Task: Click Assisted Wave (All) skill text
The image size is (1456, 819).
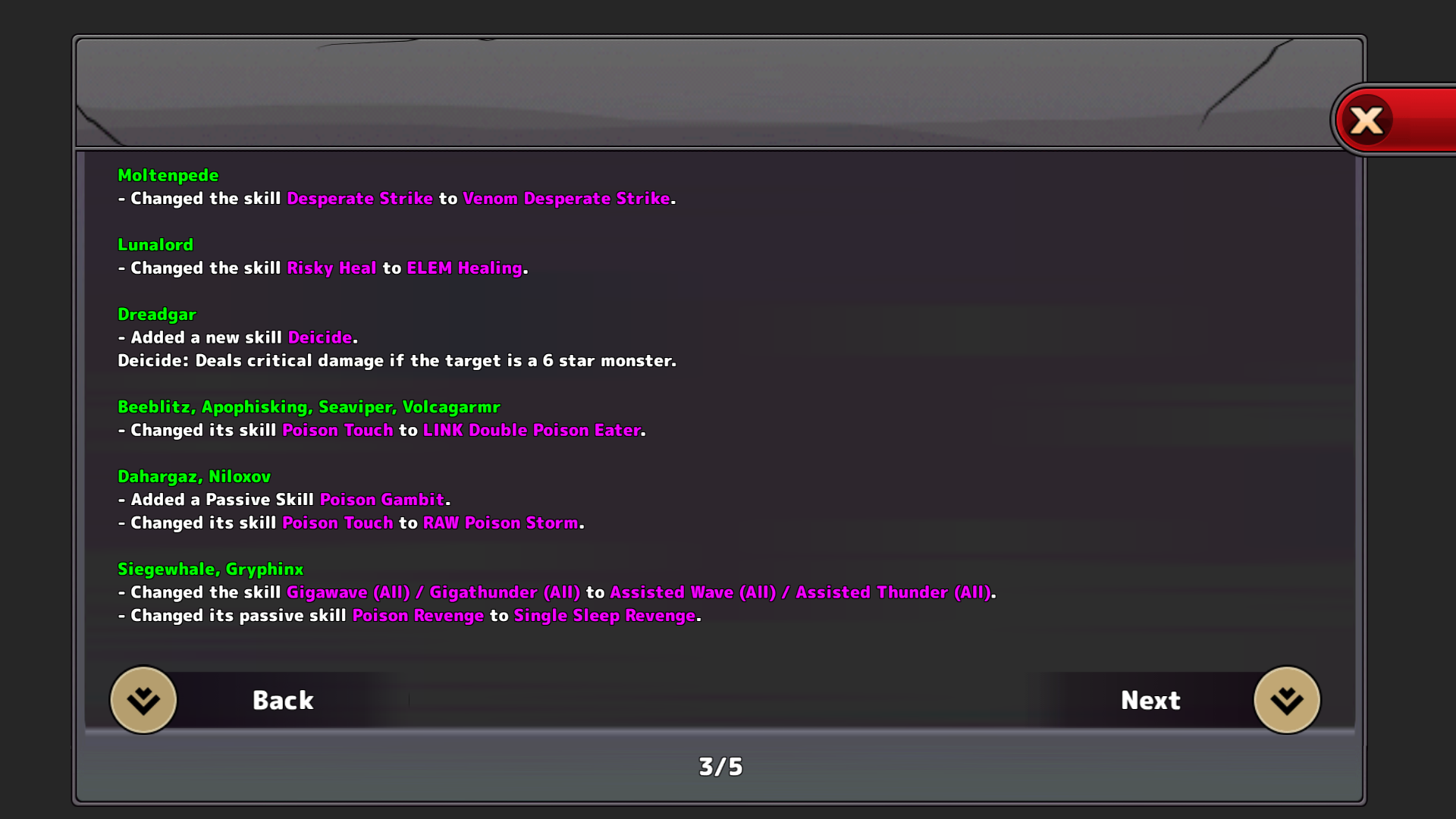Action: 693,592
